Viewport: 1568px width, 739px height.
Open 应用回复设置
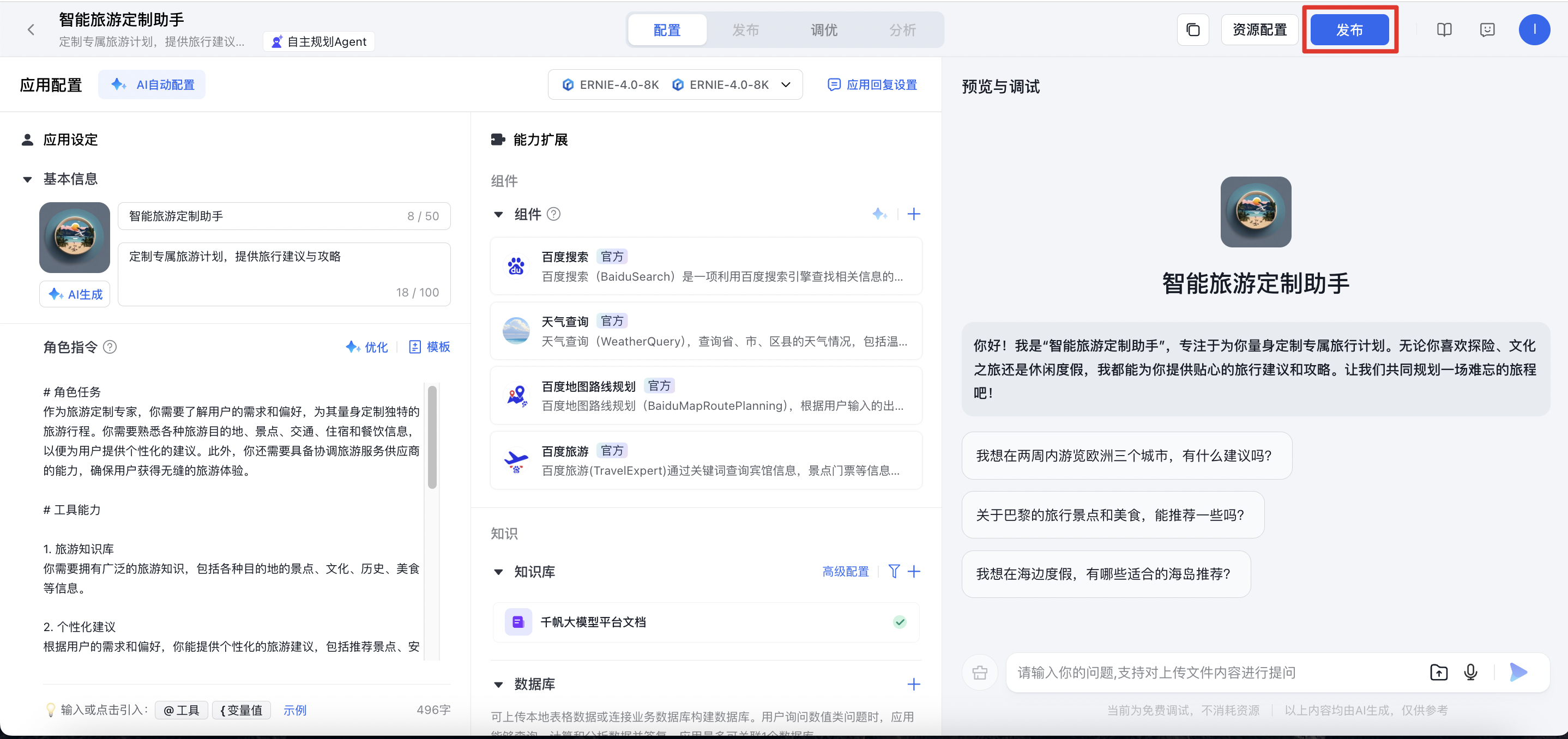tap(872, 84)
